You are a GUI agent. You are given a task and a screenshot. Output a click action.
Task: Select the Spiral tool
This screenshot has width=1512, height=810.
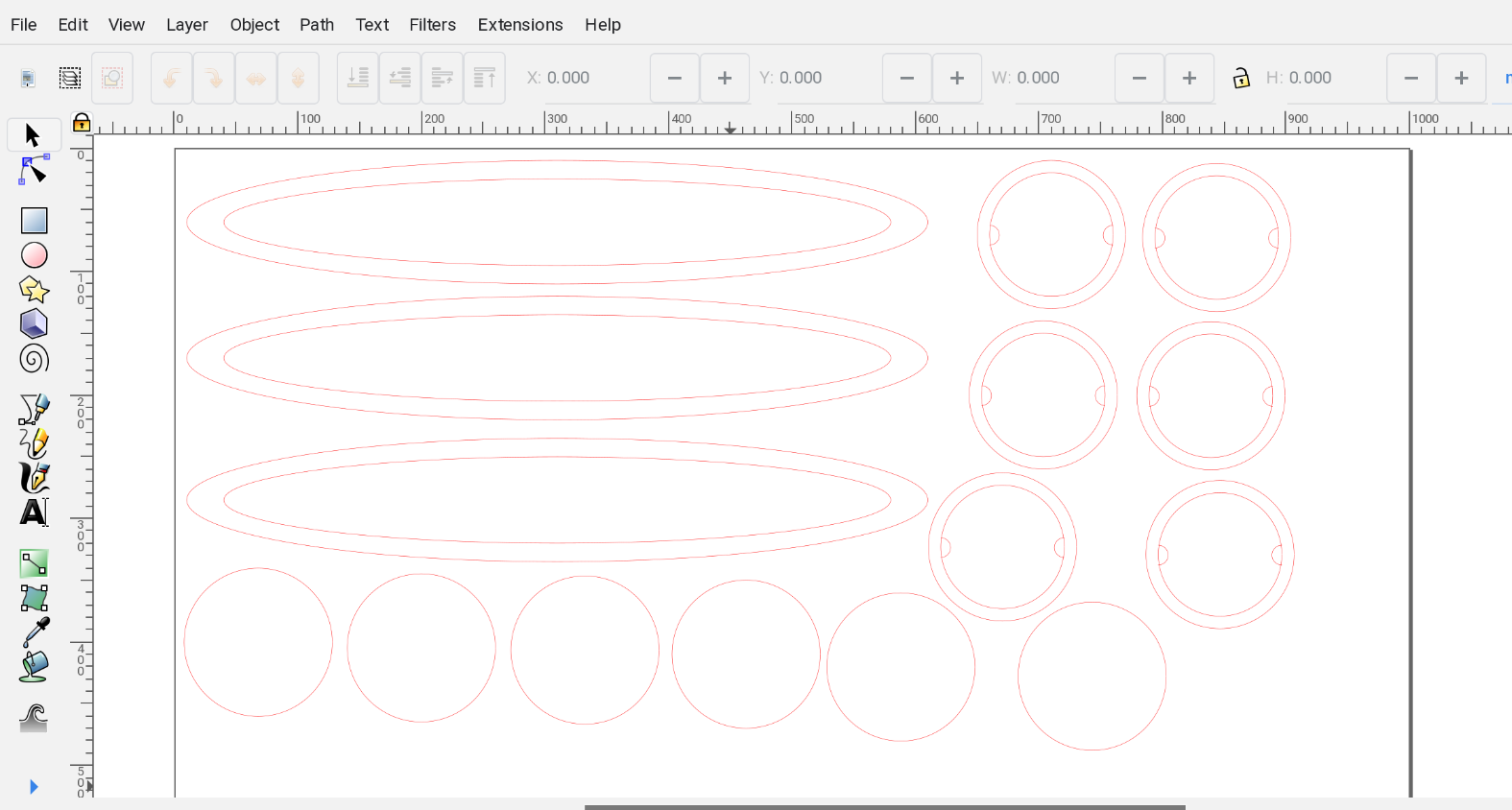pyautogui.click(x=34, y=359)
